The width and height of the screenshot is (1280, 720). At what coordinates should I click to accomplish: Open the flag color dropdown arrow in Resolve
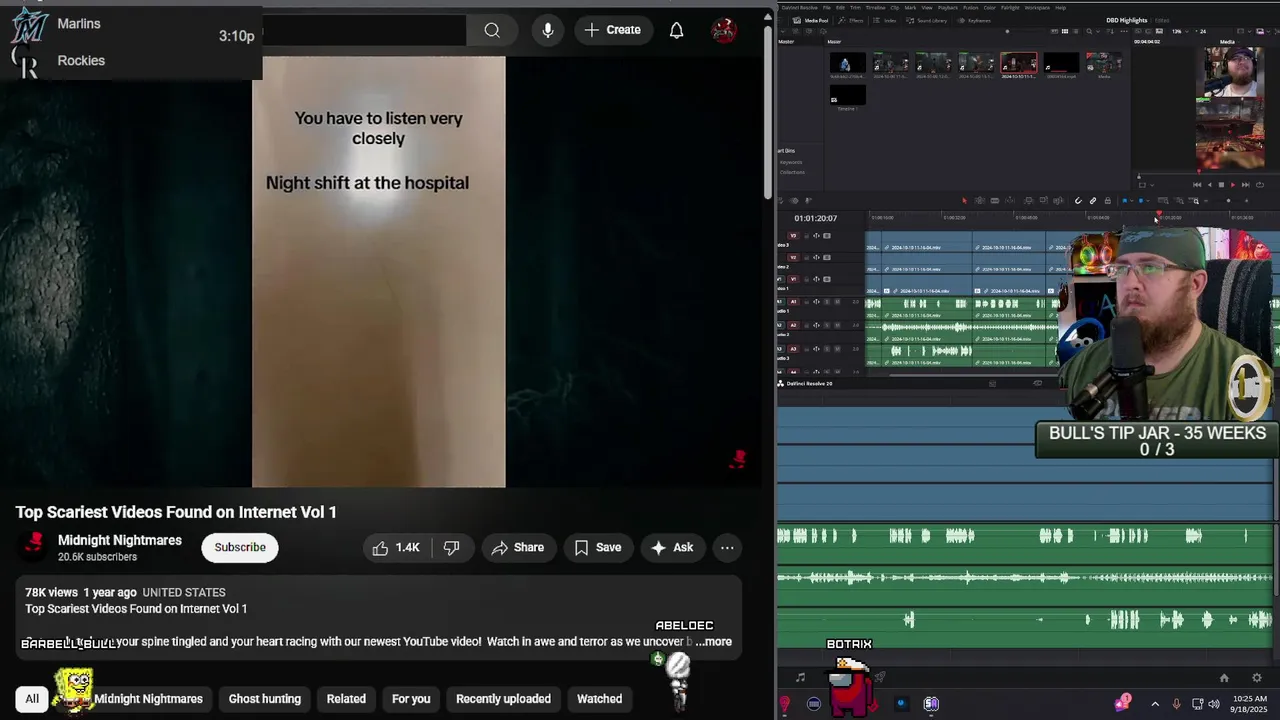click(1131, 200)
